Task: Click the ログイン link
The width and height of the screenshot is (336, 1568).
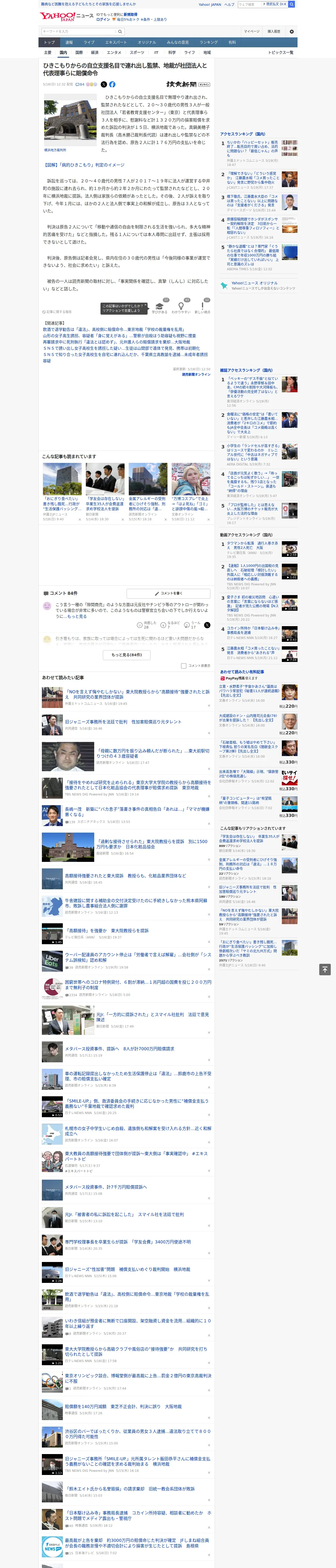Action: point(103,20)
